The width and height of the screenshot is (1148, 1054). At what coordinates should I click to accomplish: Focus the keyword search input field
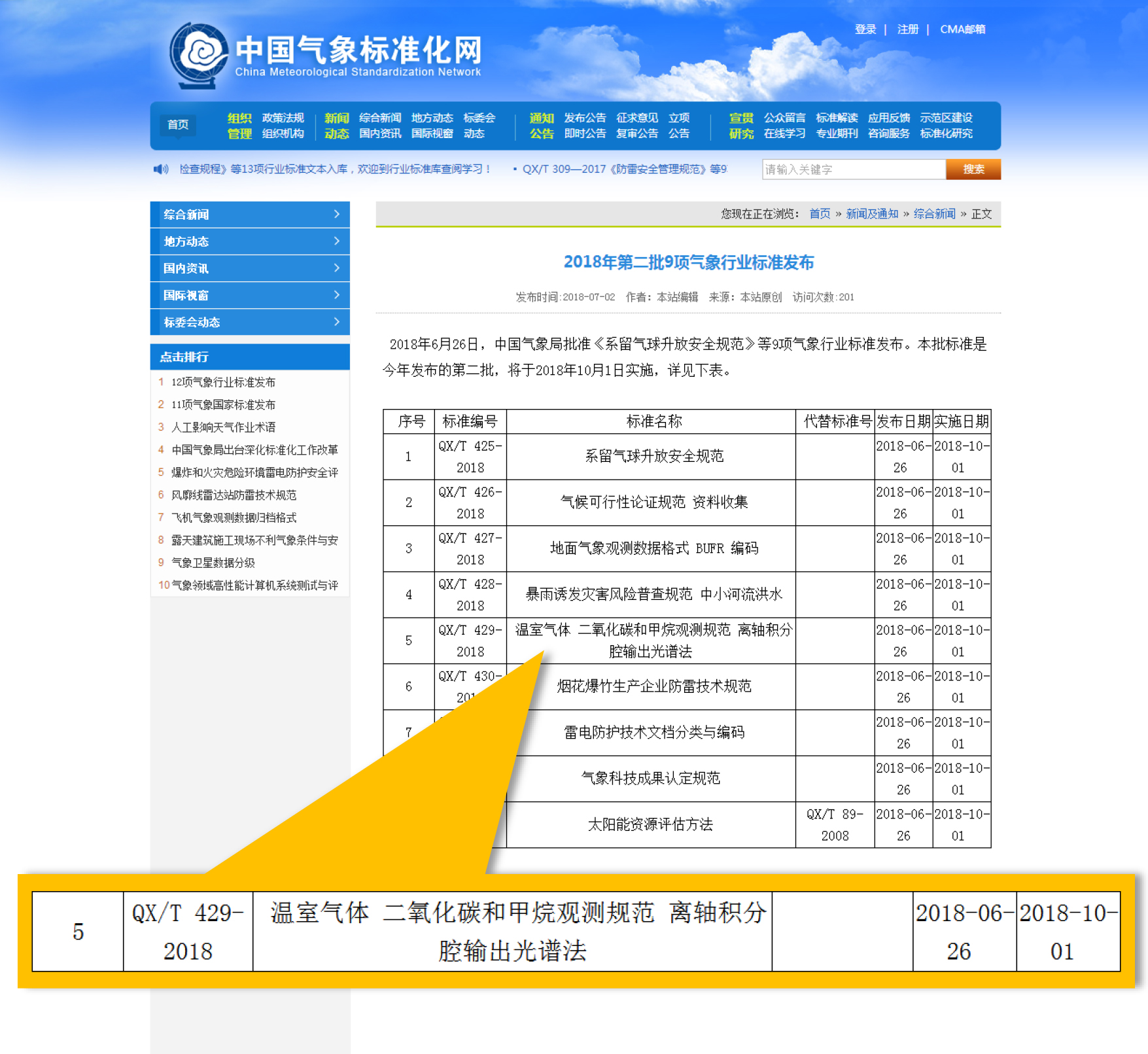click(853, 169)
